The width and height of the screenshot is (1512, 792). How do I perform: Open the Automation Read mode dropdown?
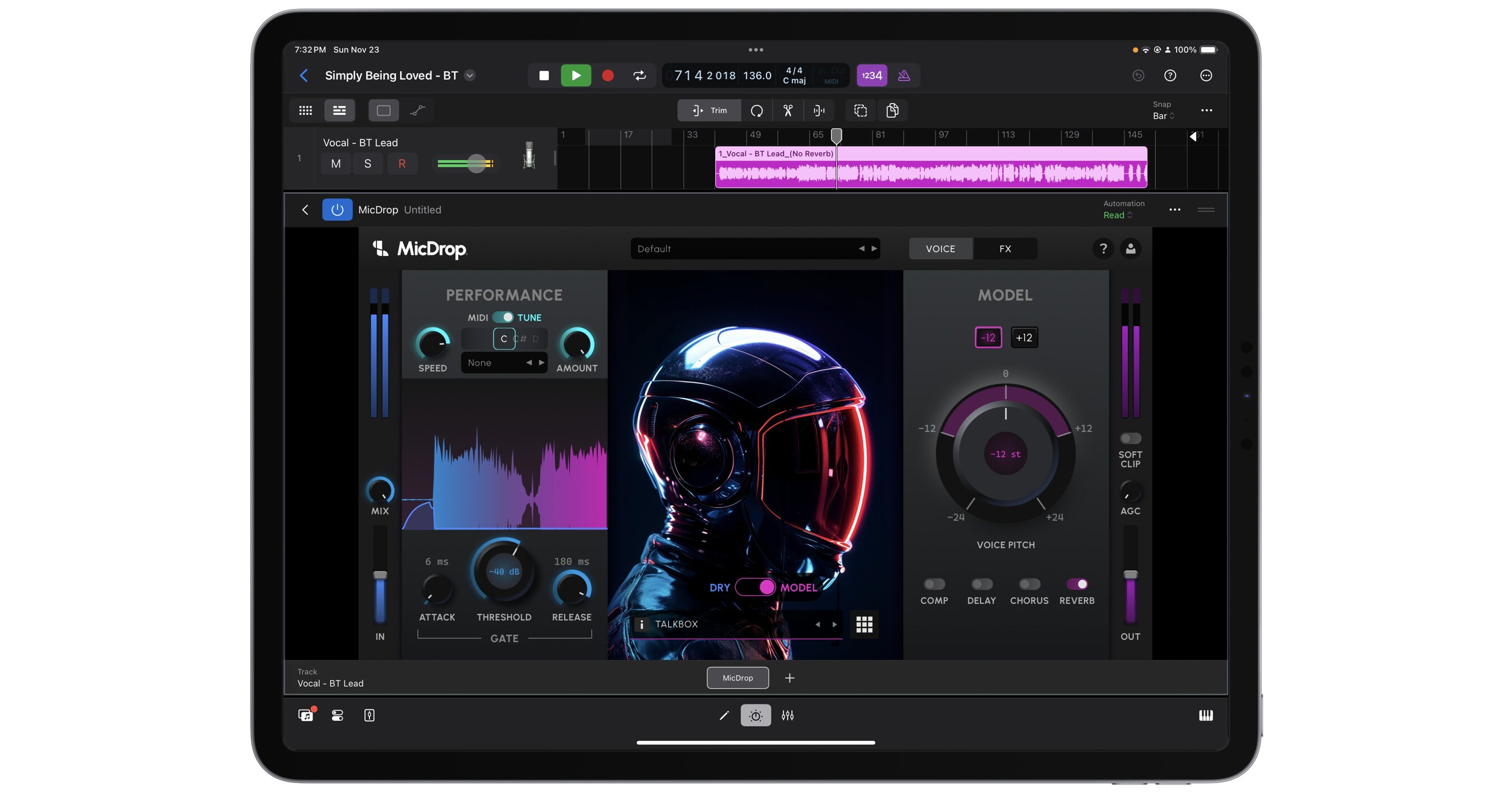pos(1117,216)
